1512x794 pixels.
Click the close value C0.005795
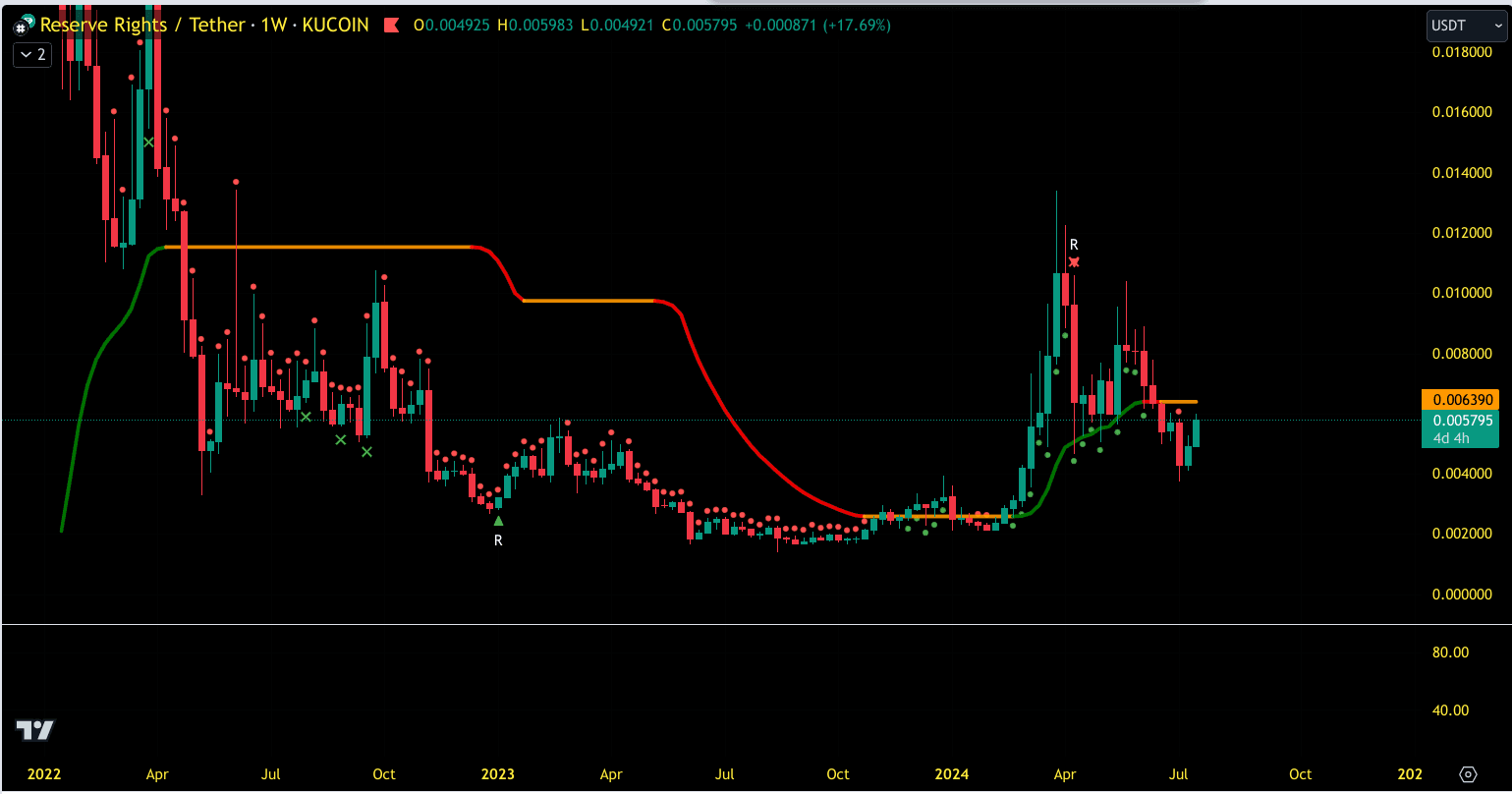point(701,26)
